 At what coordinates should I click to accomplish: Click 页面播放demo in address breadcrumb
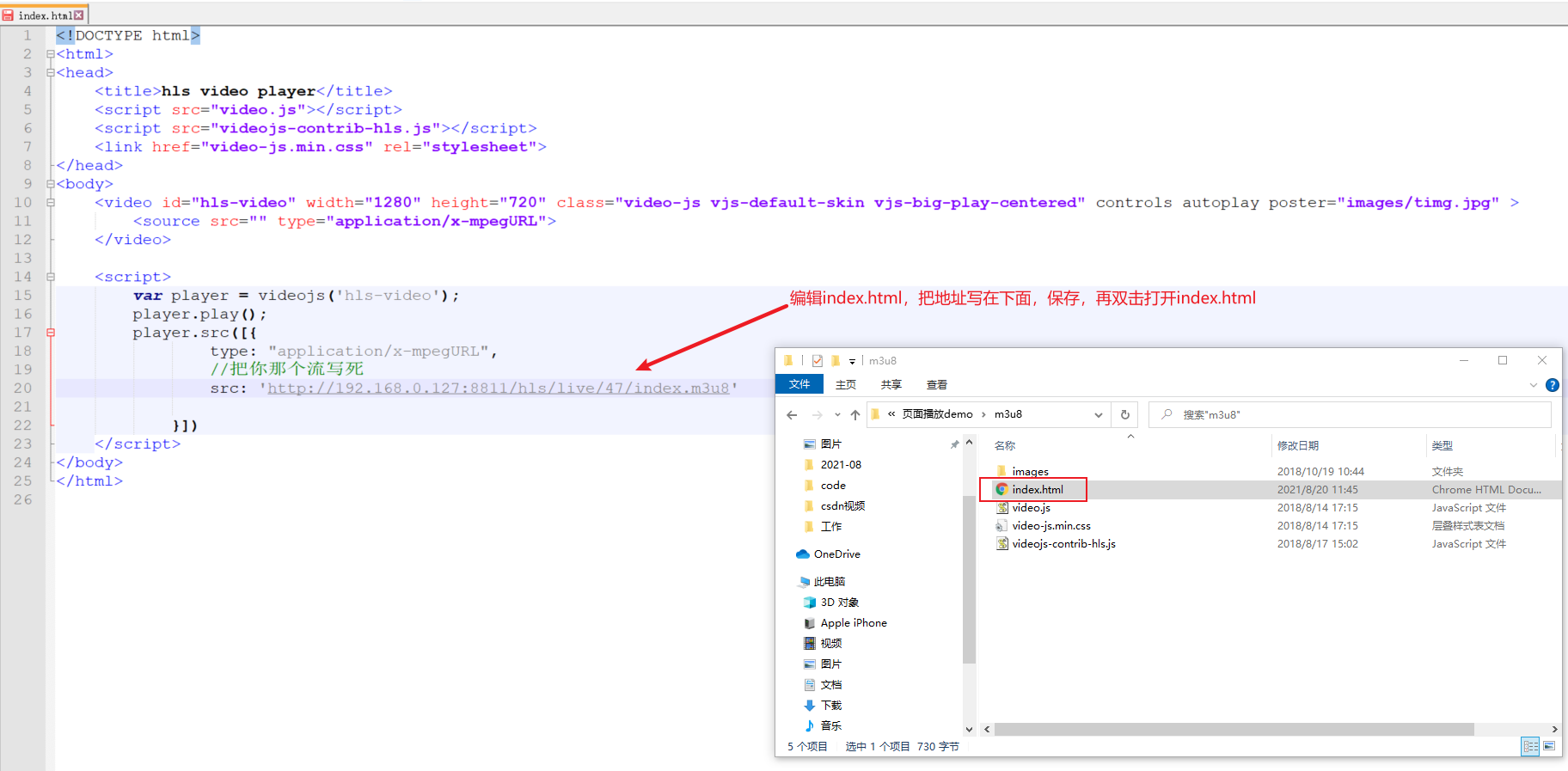pos(937,414)
